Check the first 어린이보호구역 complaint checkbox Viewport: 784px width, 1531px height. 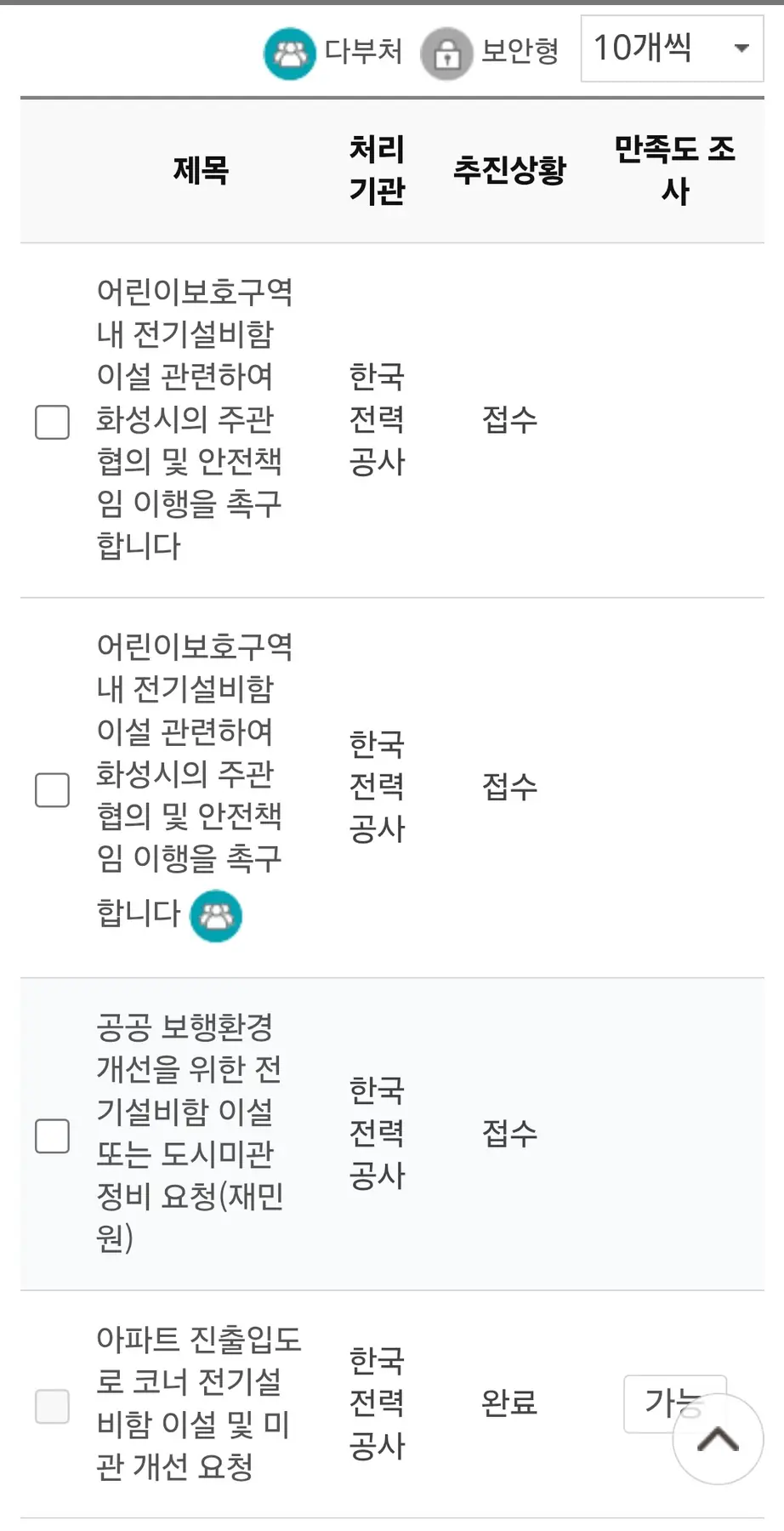[52, 422]
